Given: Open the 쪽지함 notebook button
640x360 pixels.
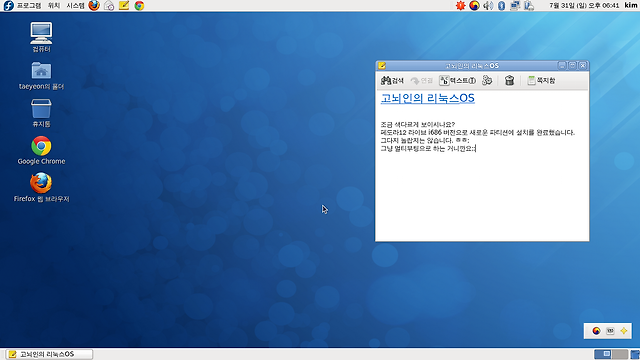Looking at the screenshot, I should (541, 80).
